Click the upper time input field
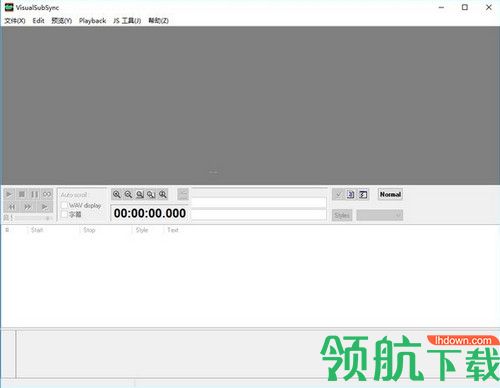Screen dimensions: 500x388 pos(259,202)
